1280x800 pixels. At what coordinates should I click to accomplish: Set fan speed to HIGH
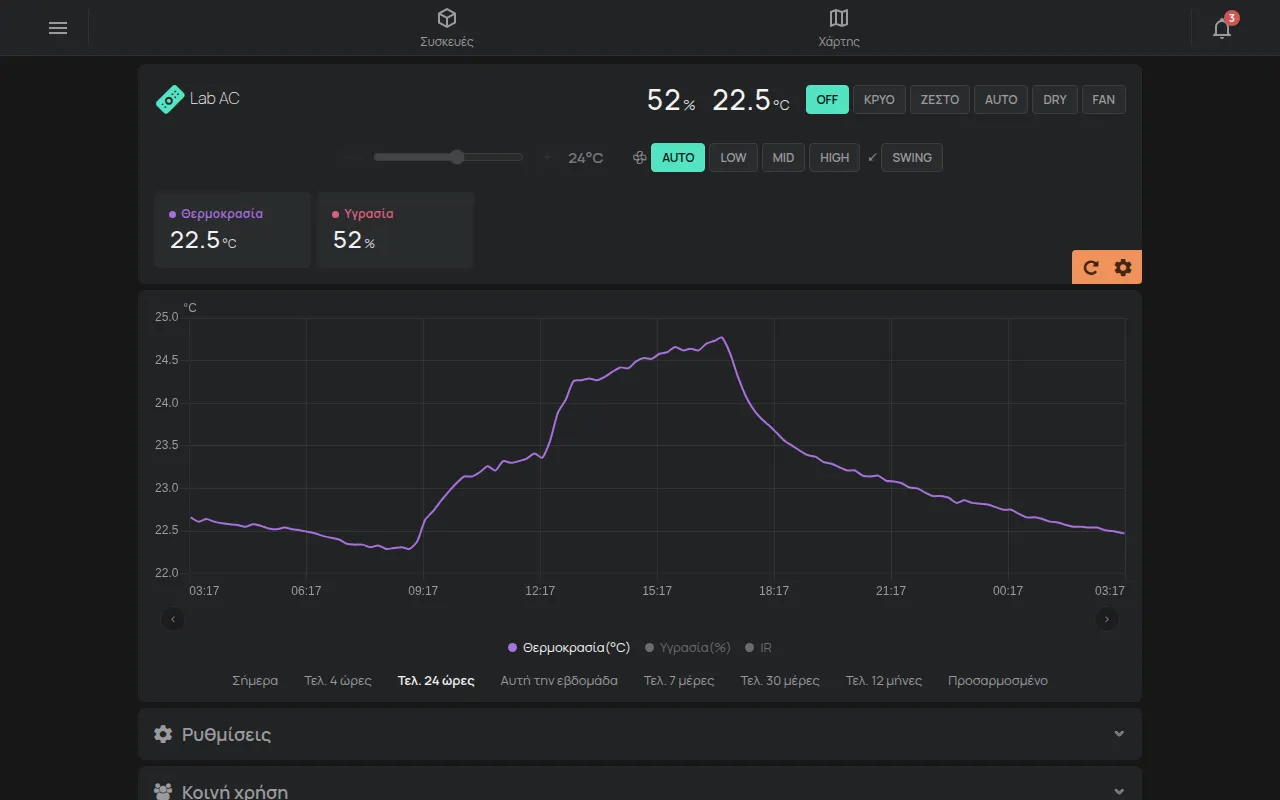pyautogui.click(x=835, y=158)
